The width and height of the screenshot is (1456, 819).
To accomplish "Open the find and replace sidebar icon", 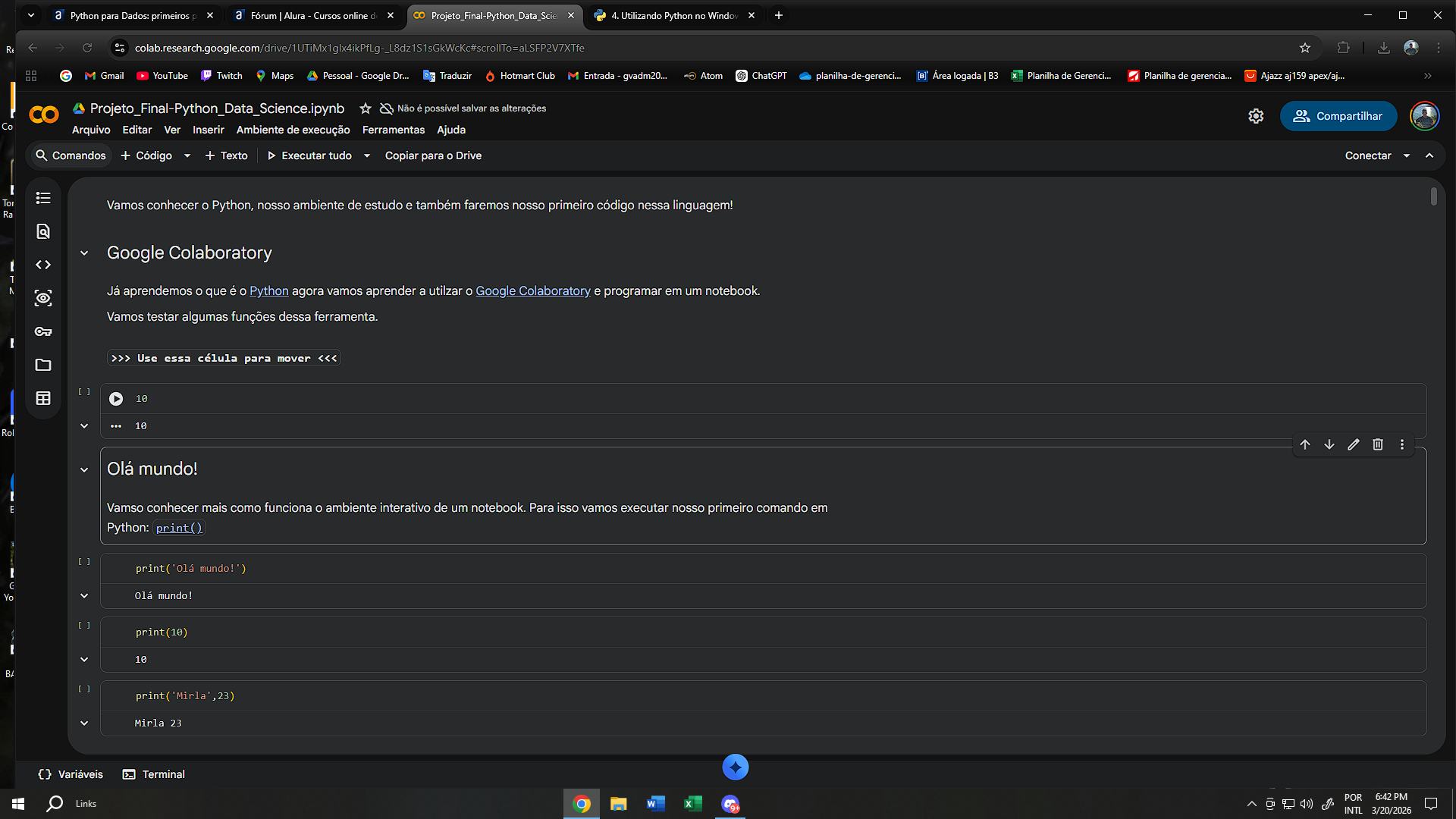I will coord(43,231).
